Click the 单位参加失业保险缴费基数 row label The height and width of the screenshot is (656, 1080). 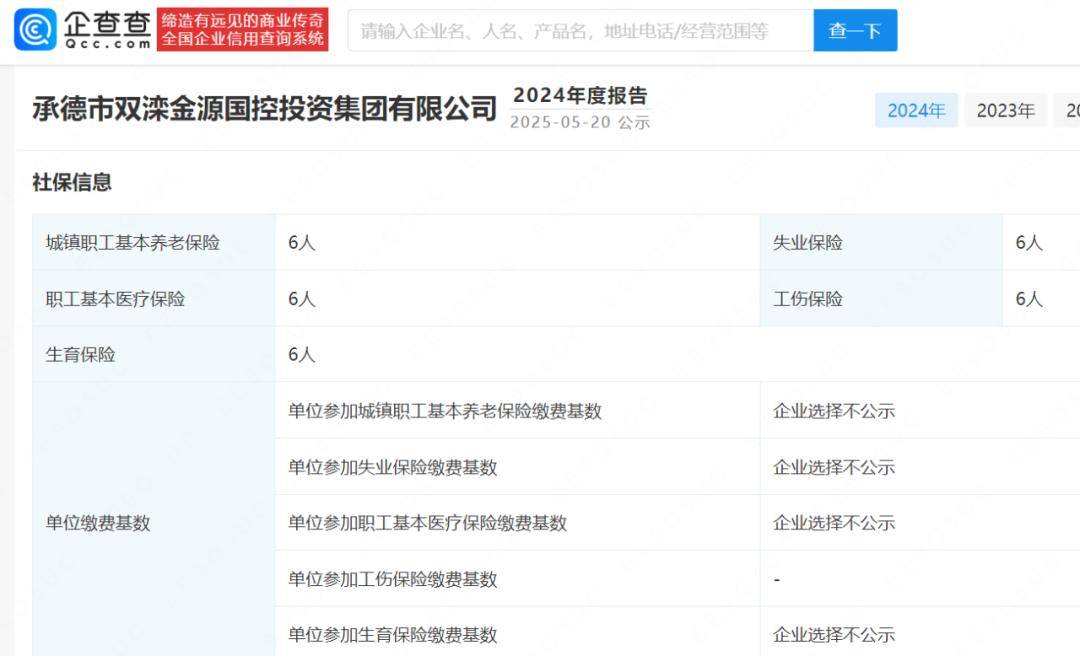pyautogui.click(x=392, y=467)
